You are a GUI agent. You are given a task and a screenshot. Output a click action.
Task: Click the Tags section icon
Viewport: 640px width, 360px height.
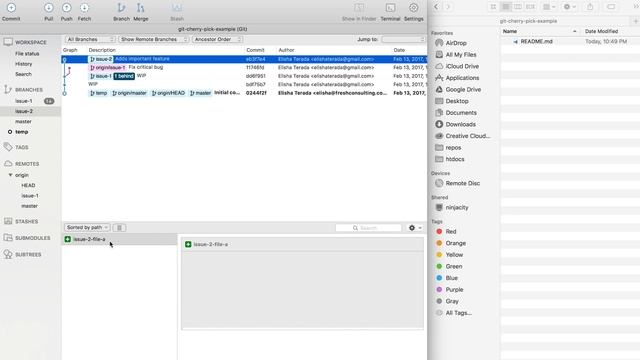[8, 147]
